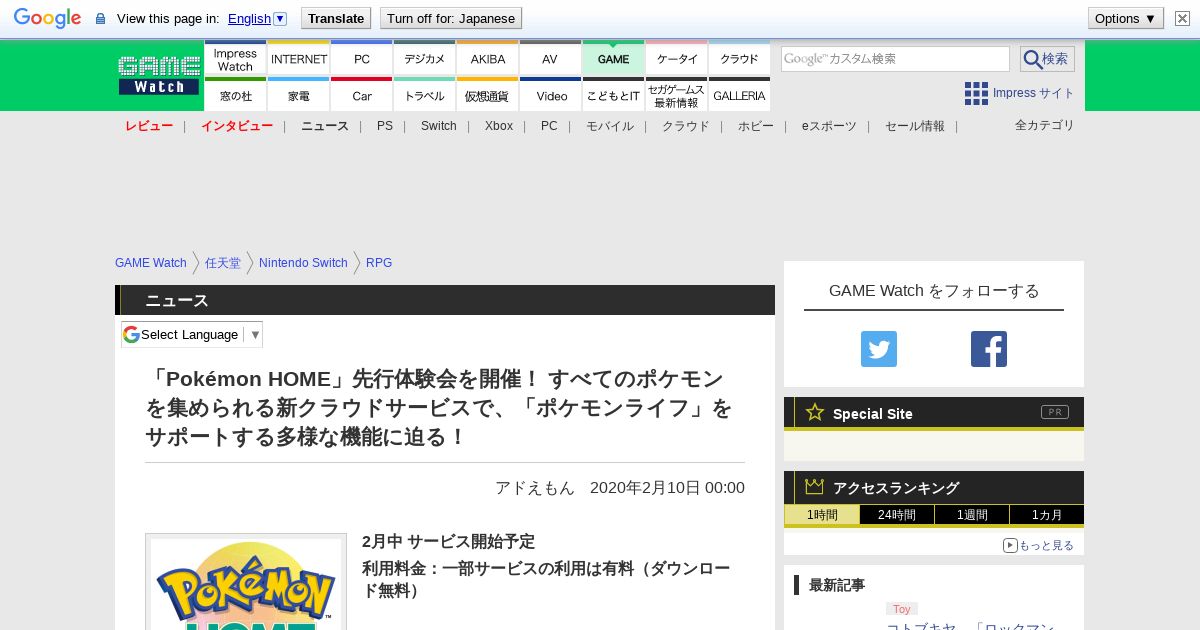Select the 1時間 ranking tab

[822, 515]
